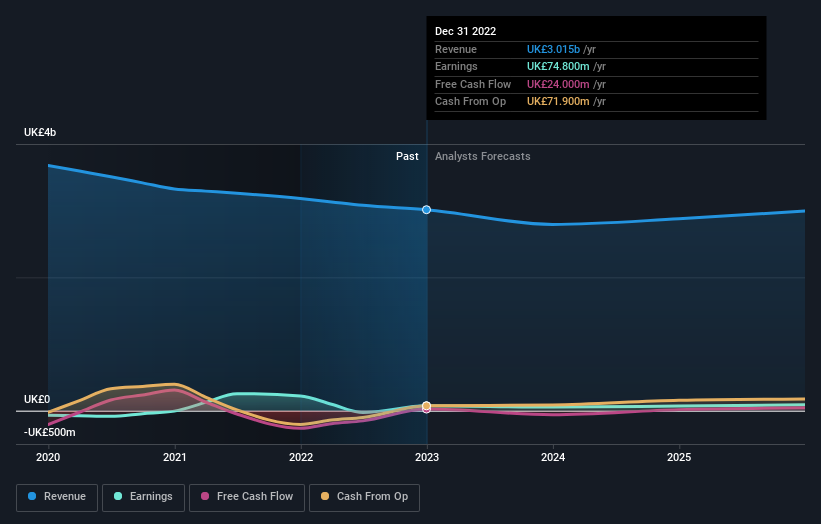Toggle the Earnings series legend button
Image resolution: width=821 pixels, height=524 pixels.
pos(143,497)
